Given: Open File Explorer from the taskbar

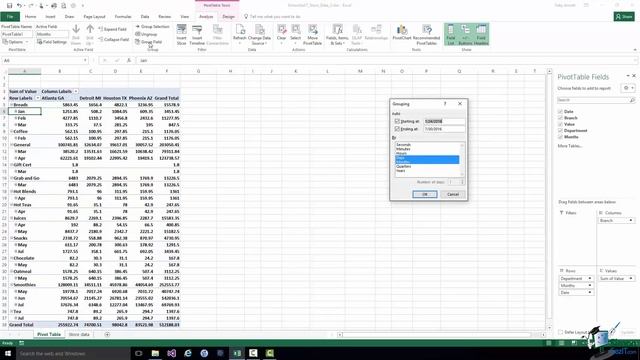Looking at the screenshot, I should [155, 353].
